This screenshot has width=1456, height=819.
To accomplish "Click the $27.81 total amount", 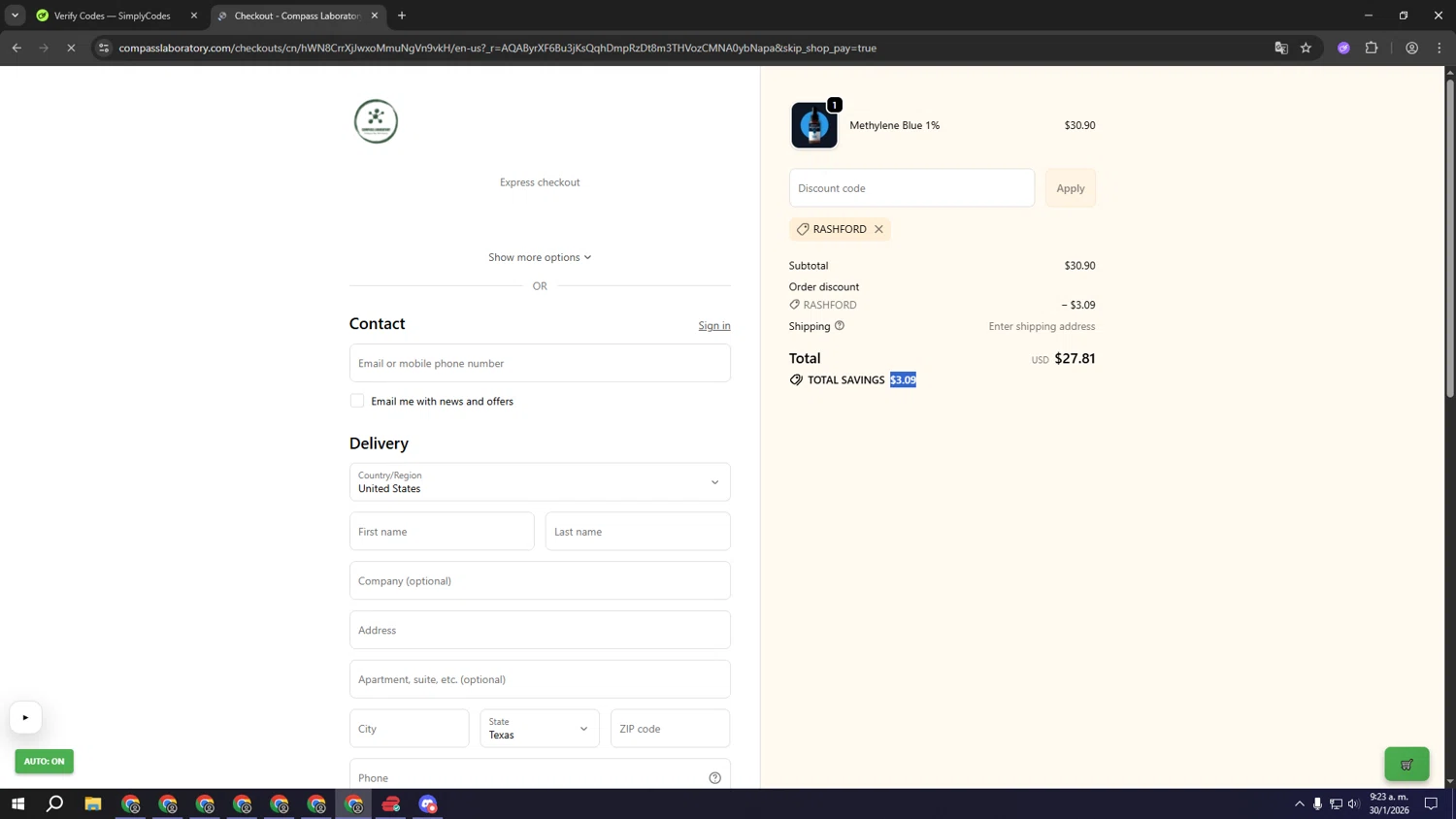I will (x=1075, y=358).
